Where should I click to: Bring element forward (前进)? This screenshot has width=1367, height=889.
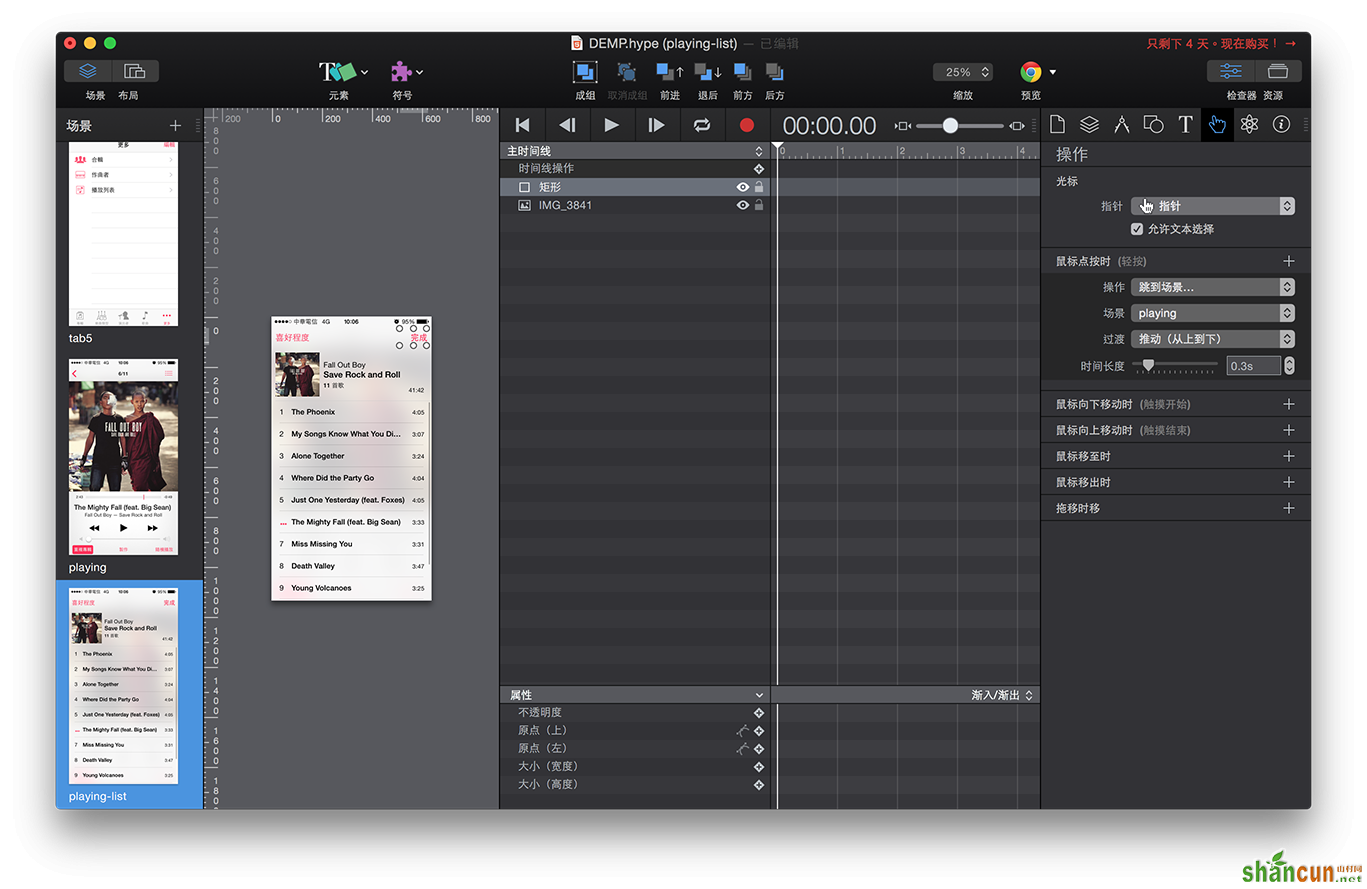[x=669, y=72]
